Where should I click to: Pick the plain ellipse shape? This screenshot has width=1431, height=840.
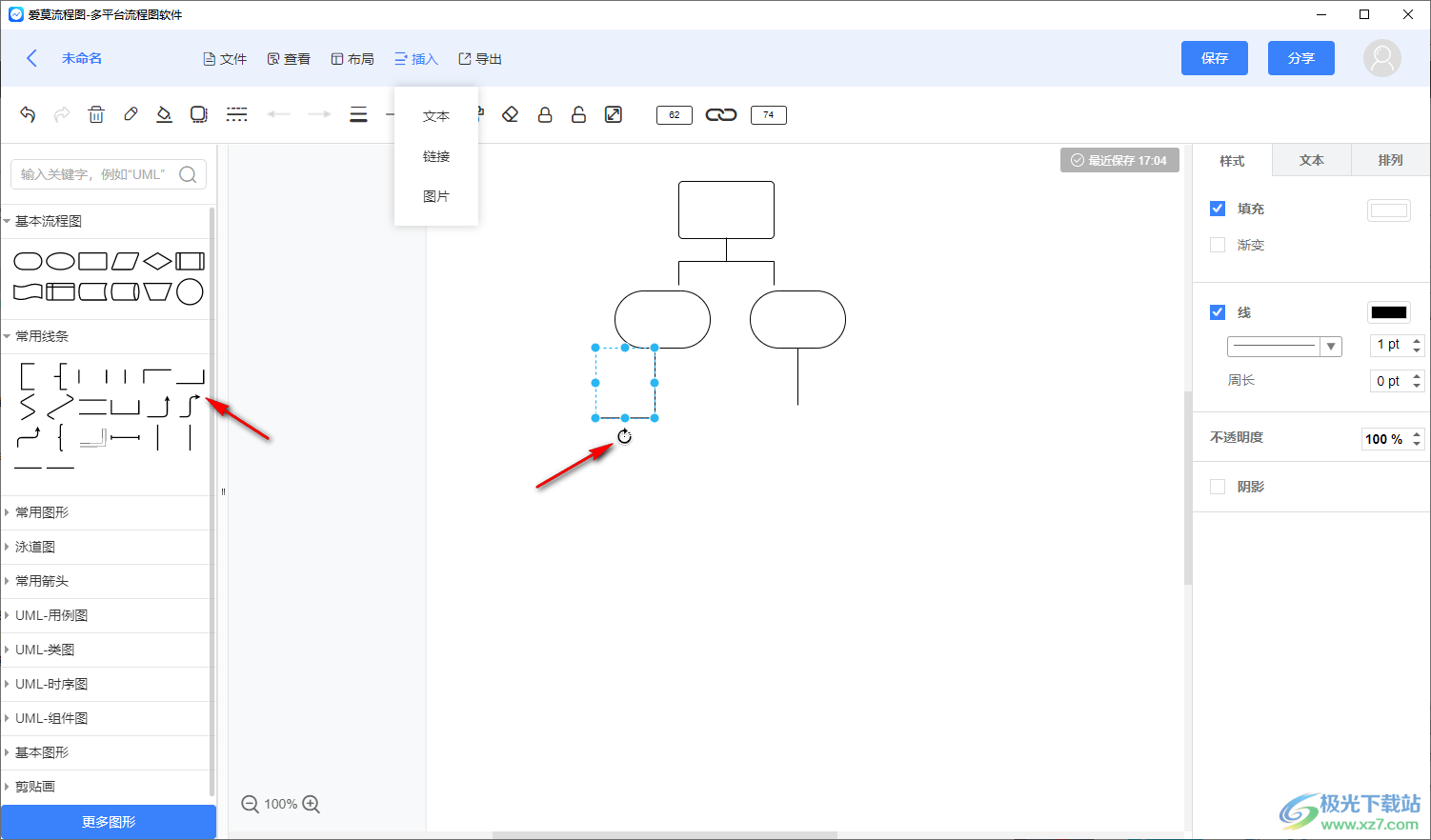point(60,261)
